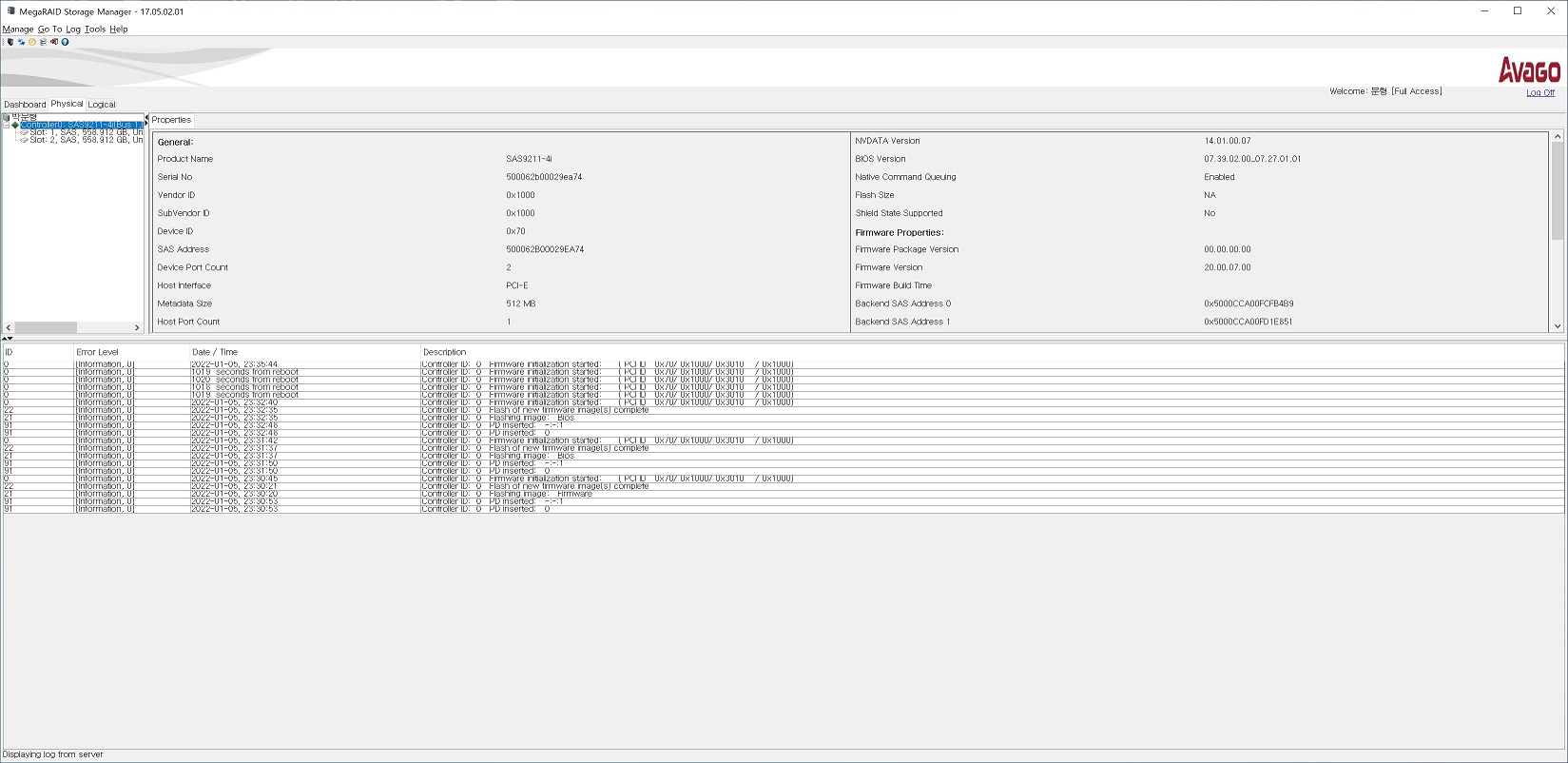Click the Native Command Queuing Enabled value

(1219, 177)
